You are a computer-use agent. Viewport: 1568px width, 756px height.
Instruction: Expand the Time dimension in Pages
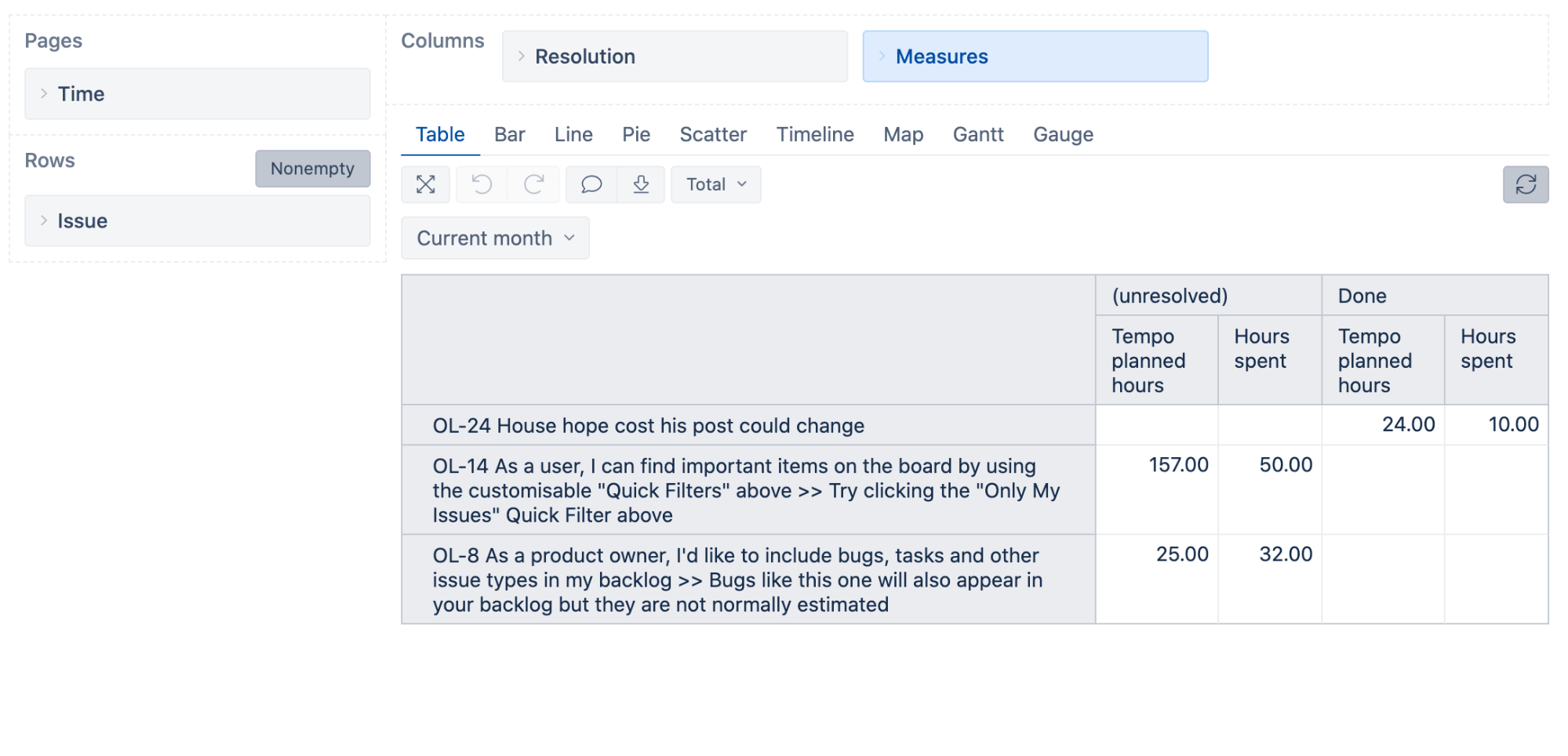(x=44, y=93)
